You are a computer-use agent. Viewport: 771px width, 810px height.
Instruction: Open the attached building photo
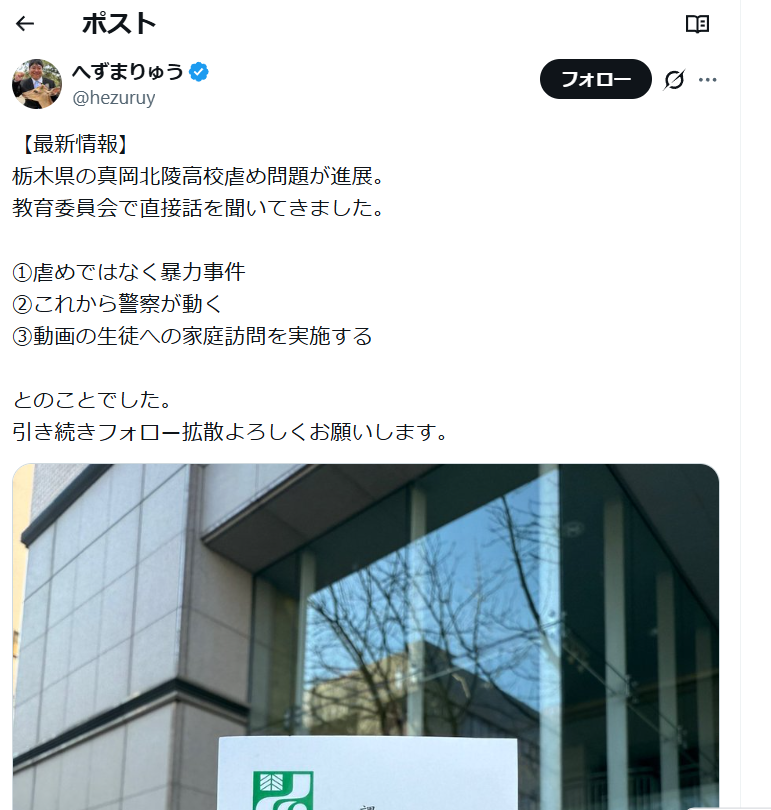pos(366,636)
